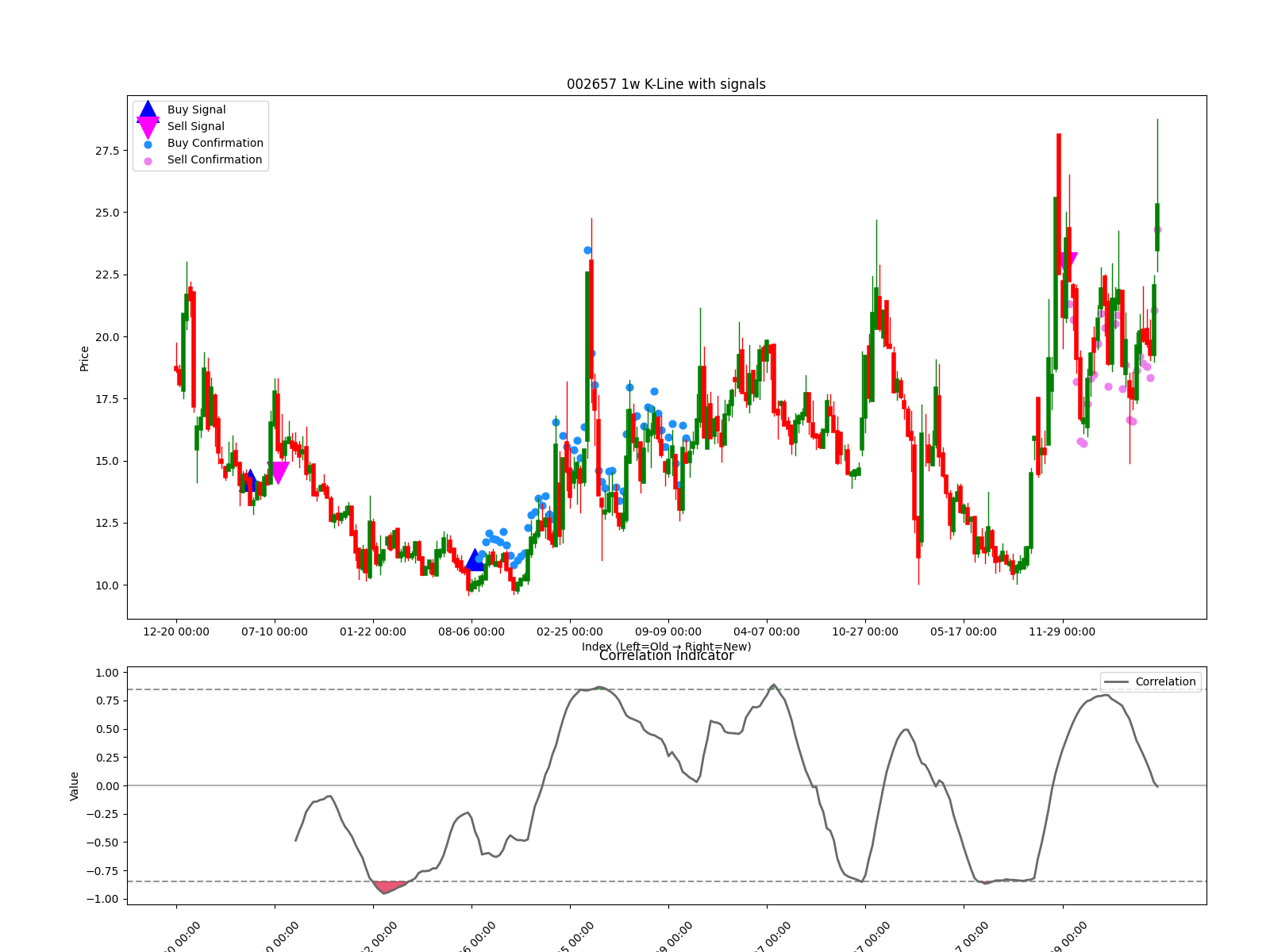Click the '01-22 00:00' date tick on price chart

[373, 631]
